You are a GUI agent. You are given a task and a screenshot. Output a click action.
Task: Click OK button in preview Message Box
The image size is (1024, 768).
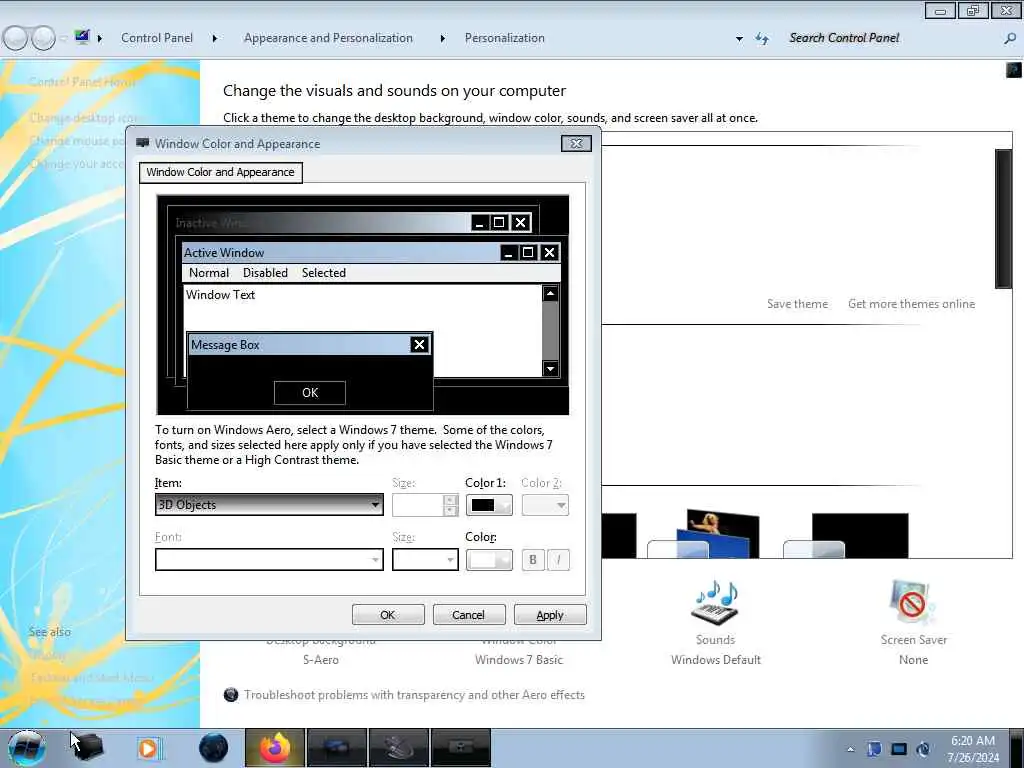pyautogui.click(x=310, y=392)
